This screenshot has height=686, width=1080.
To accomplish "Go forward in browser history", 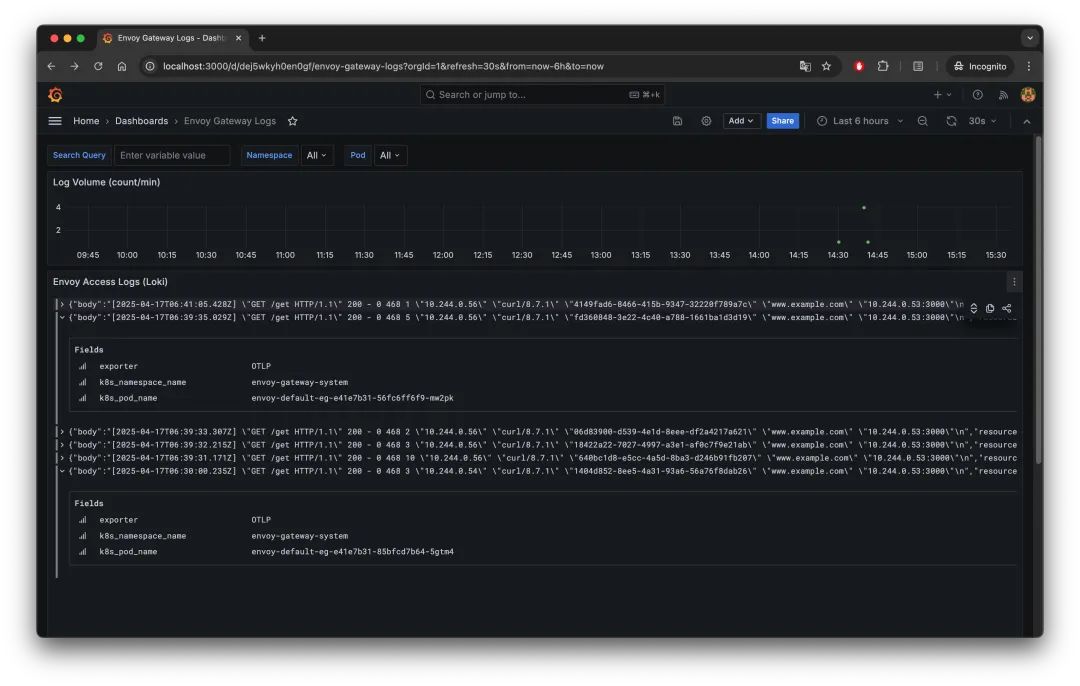I will [x=74, y=66].
